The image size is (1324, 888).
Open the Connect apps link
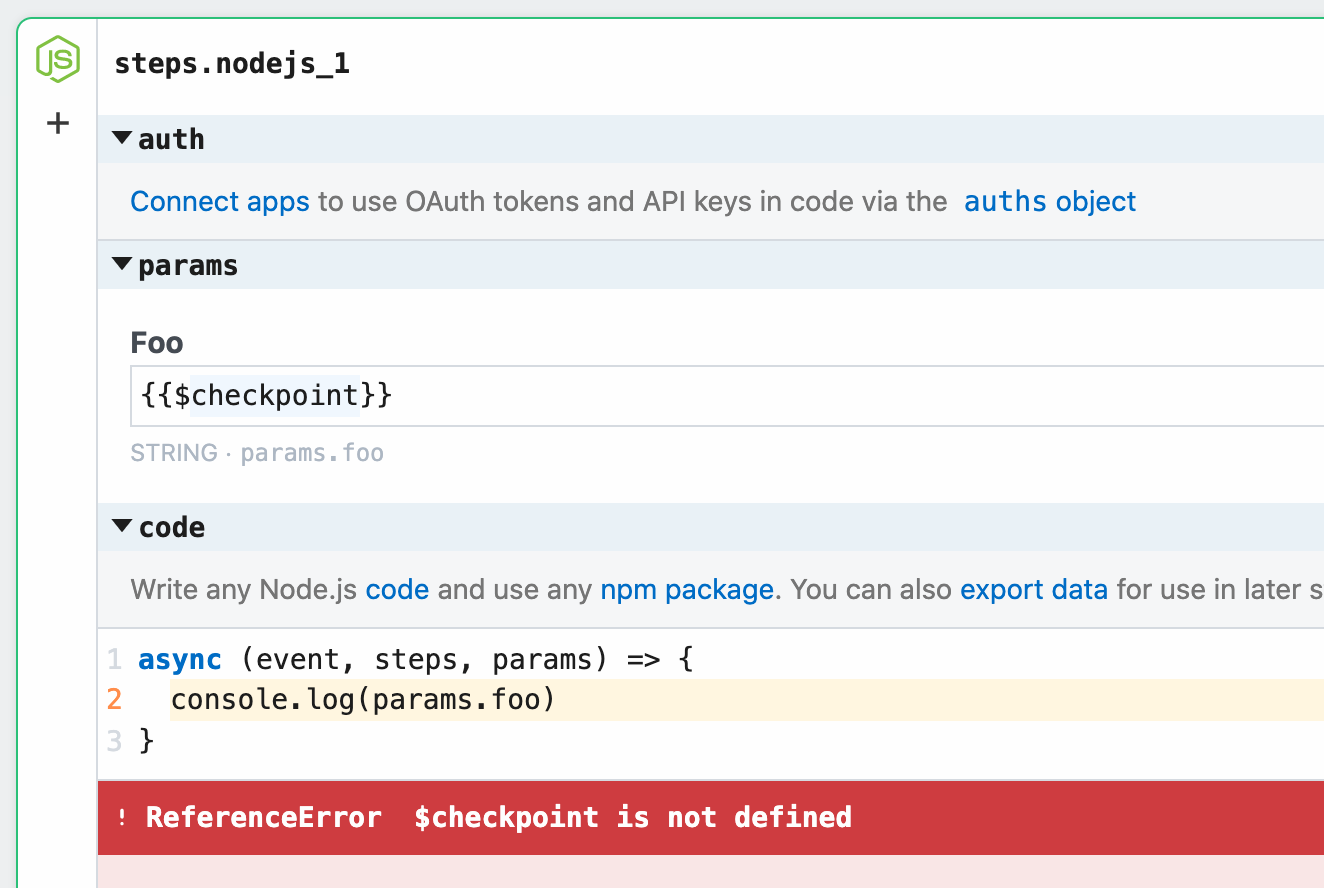tap(220, 202)
